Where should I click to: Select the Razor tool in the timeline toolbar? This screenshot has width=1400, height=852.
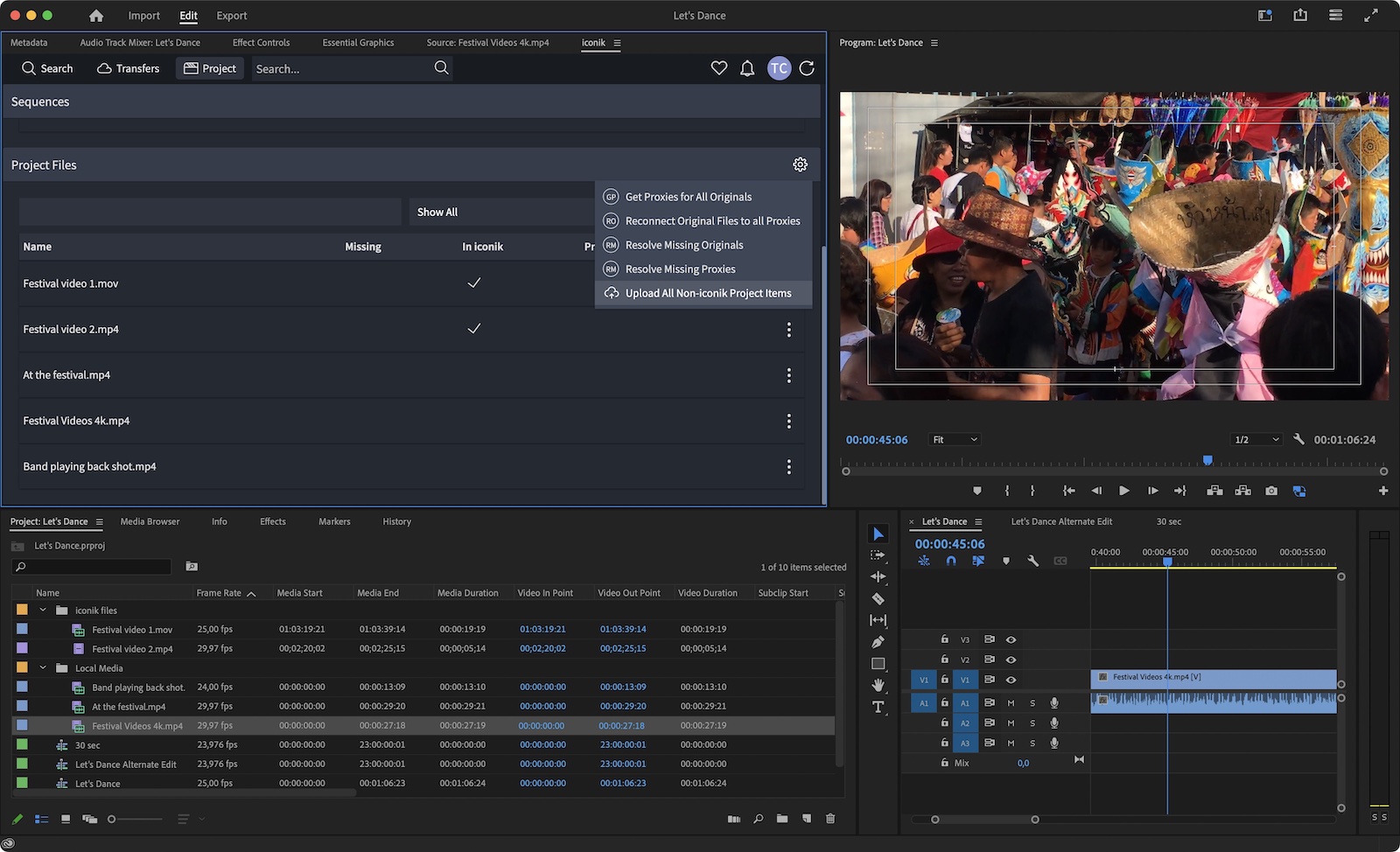(x=878, y=598)
